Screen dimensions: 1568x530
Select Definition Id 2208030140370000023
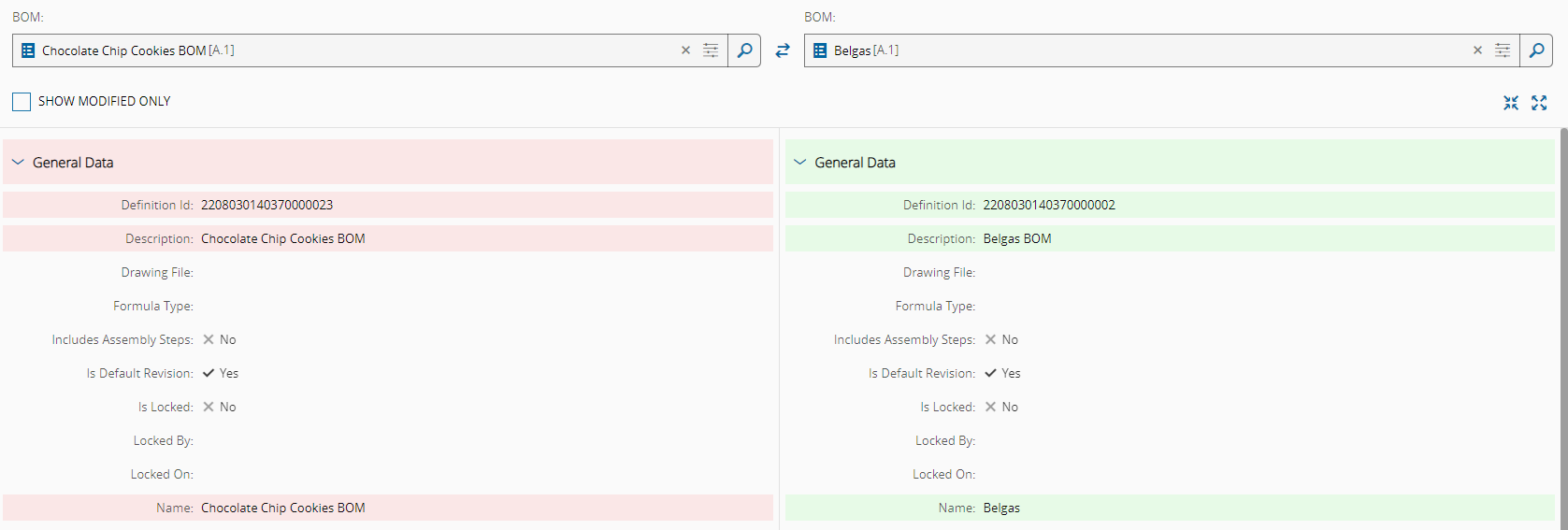pyautogui.click(x=266, y=205)
